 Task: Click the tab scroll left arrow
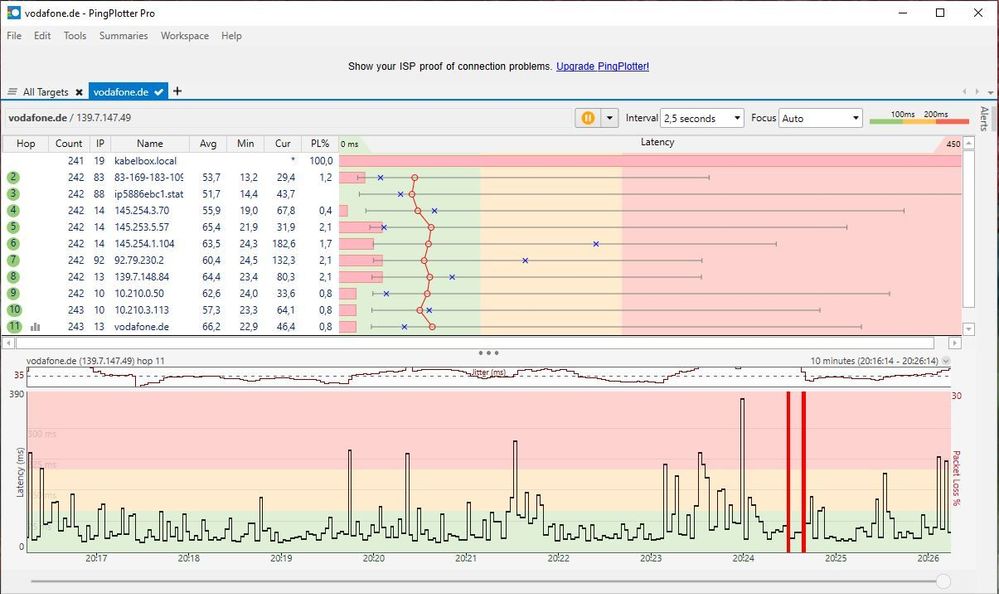[965, 92]
